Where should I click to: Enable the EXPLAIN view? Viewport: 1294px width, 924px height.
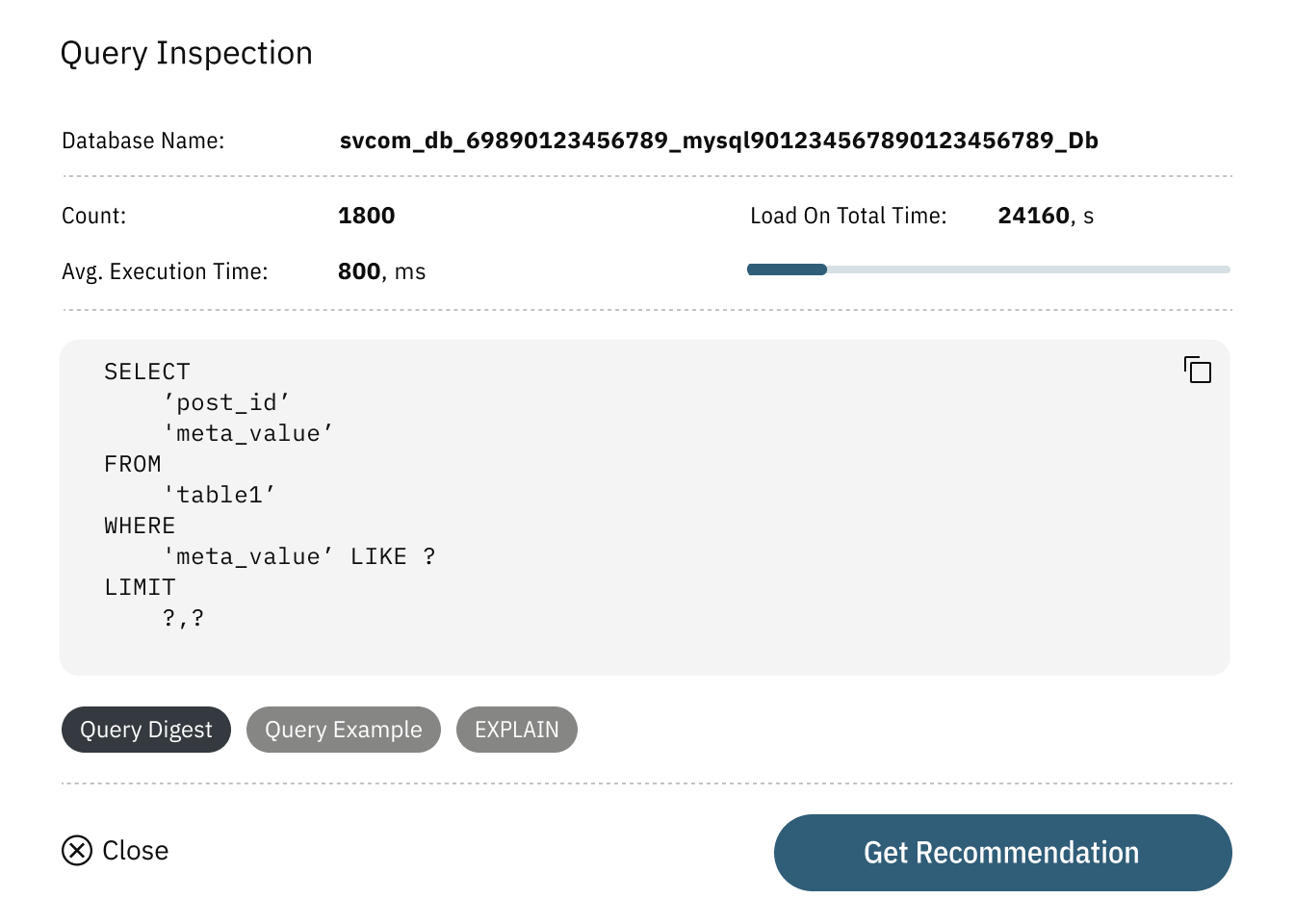(516, 730)
